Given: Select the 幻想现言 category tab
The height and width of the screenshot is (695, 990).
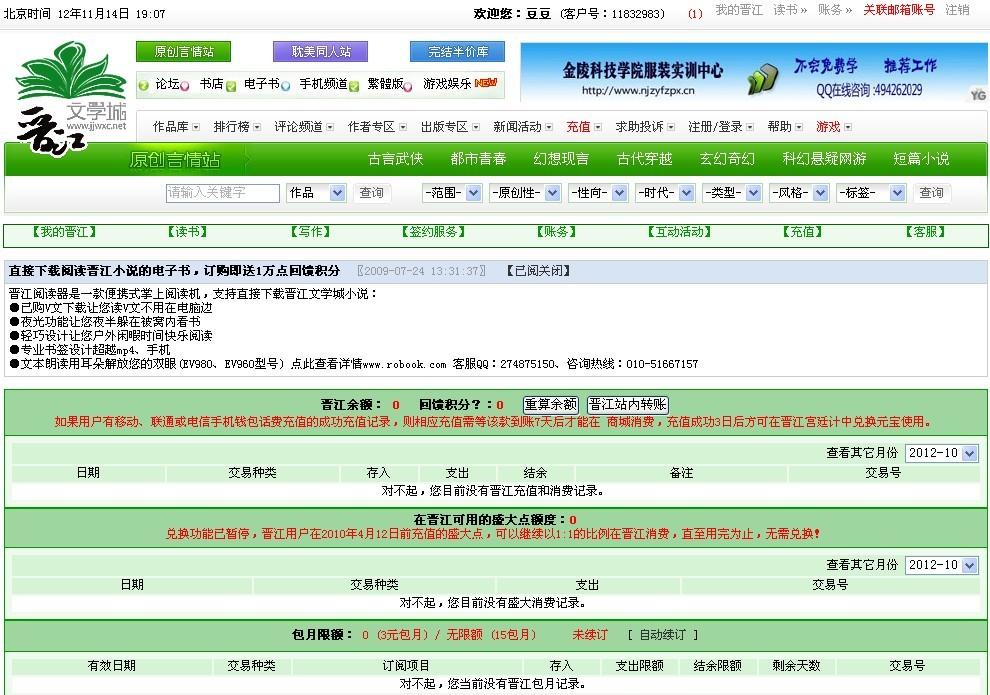Looking at the screenshot, I should click(561, 159).
